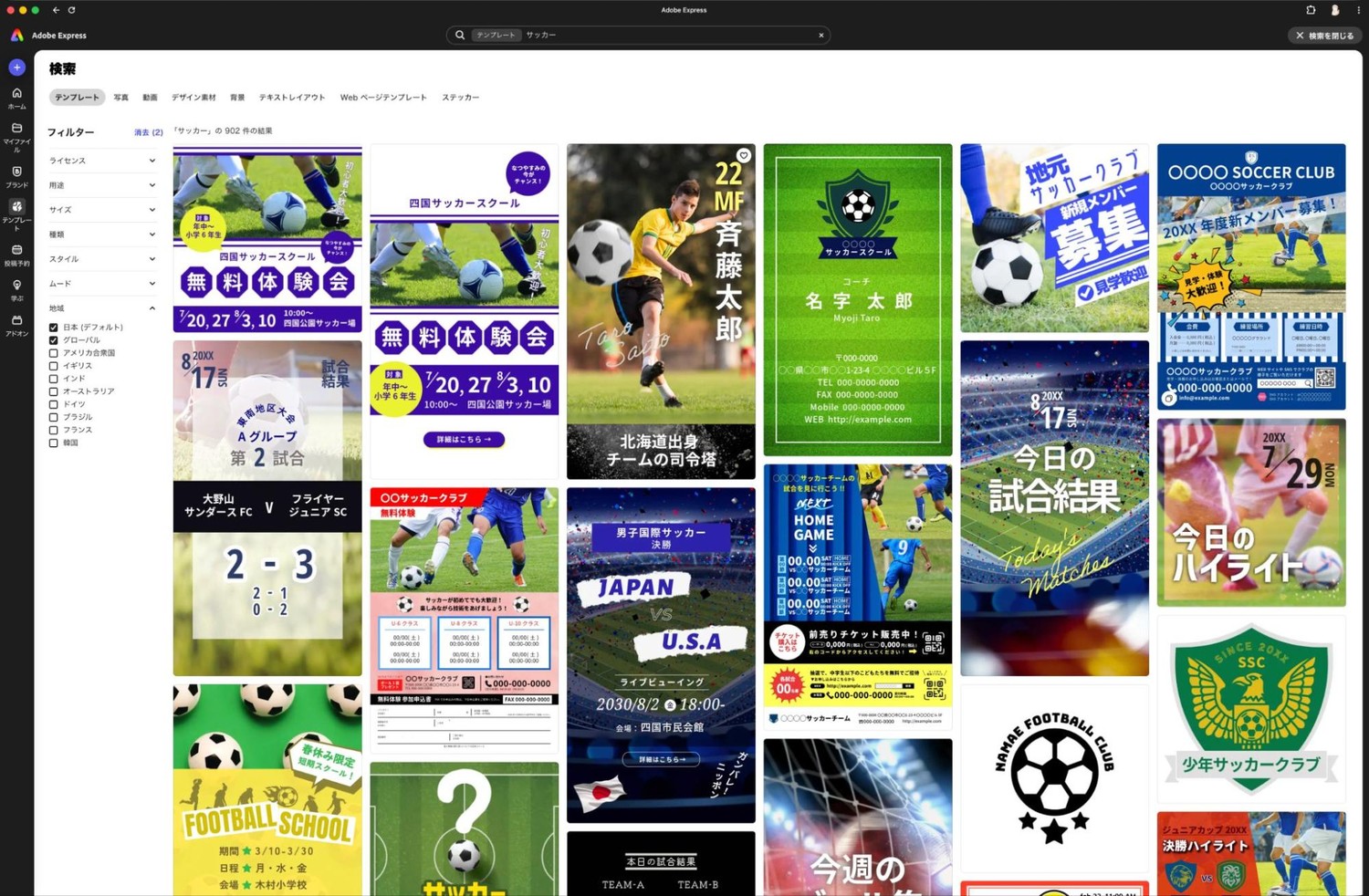The image size is (1369, 896).
Task: Open the 学ぶ learn section
Action: 16,290
